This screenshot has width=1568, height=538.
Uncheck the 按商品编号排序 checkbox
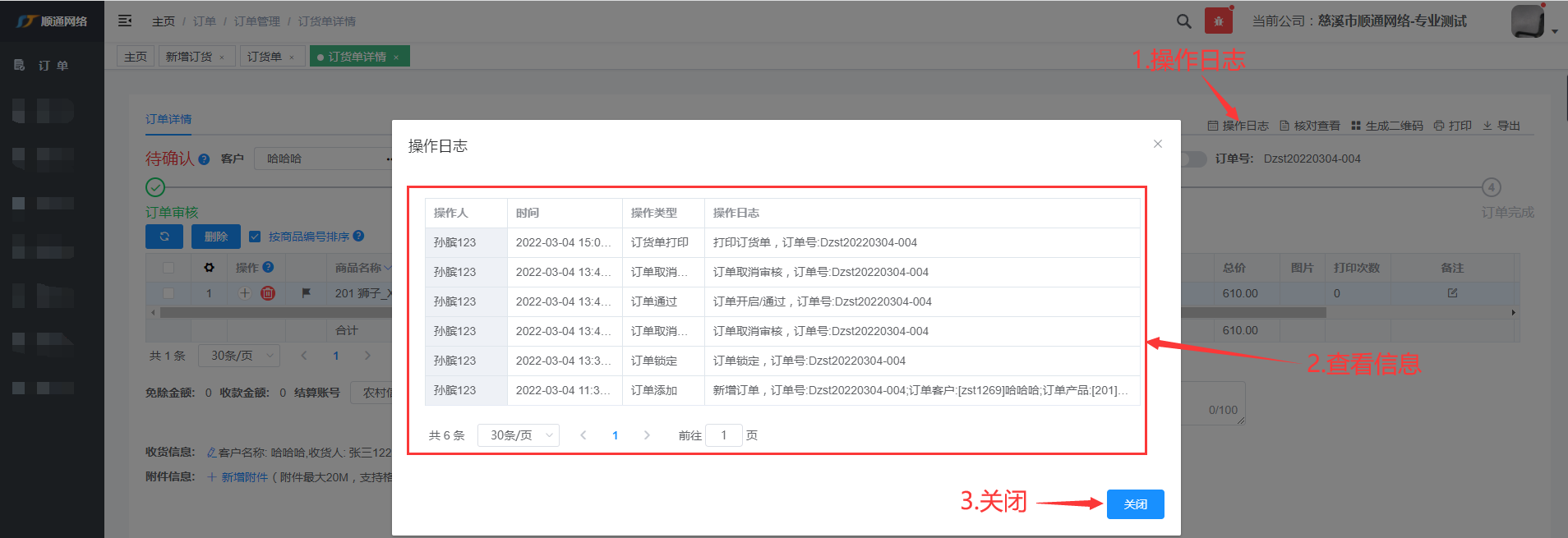click(x=255, y=237)
